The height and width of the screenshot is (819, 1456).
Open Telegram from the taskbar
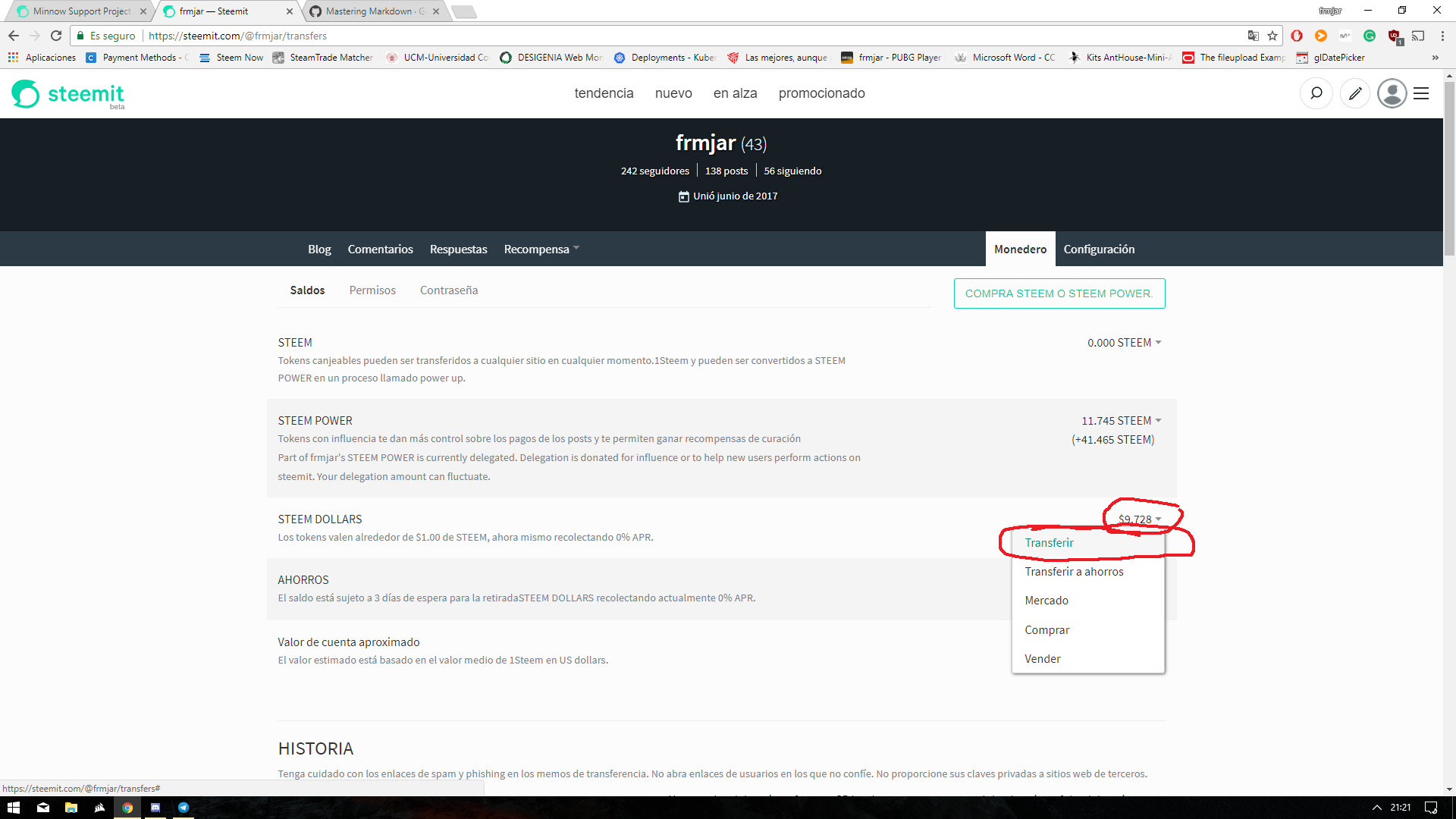184,808
